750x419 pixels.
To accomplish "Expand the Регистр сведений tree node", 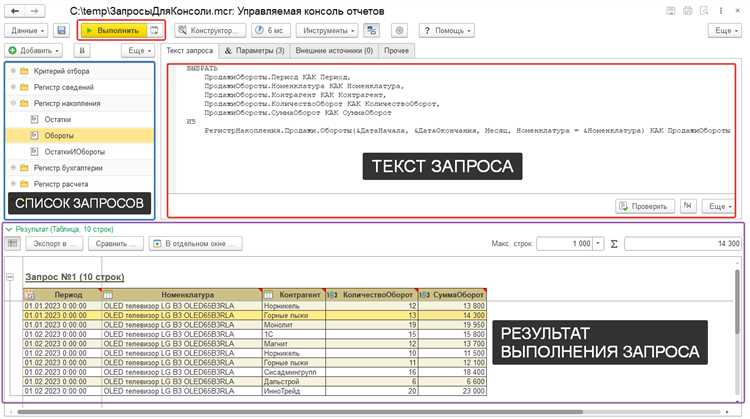I will click(13, 87).
